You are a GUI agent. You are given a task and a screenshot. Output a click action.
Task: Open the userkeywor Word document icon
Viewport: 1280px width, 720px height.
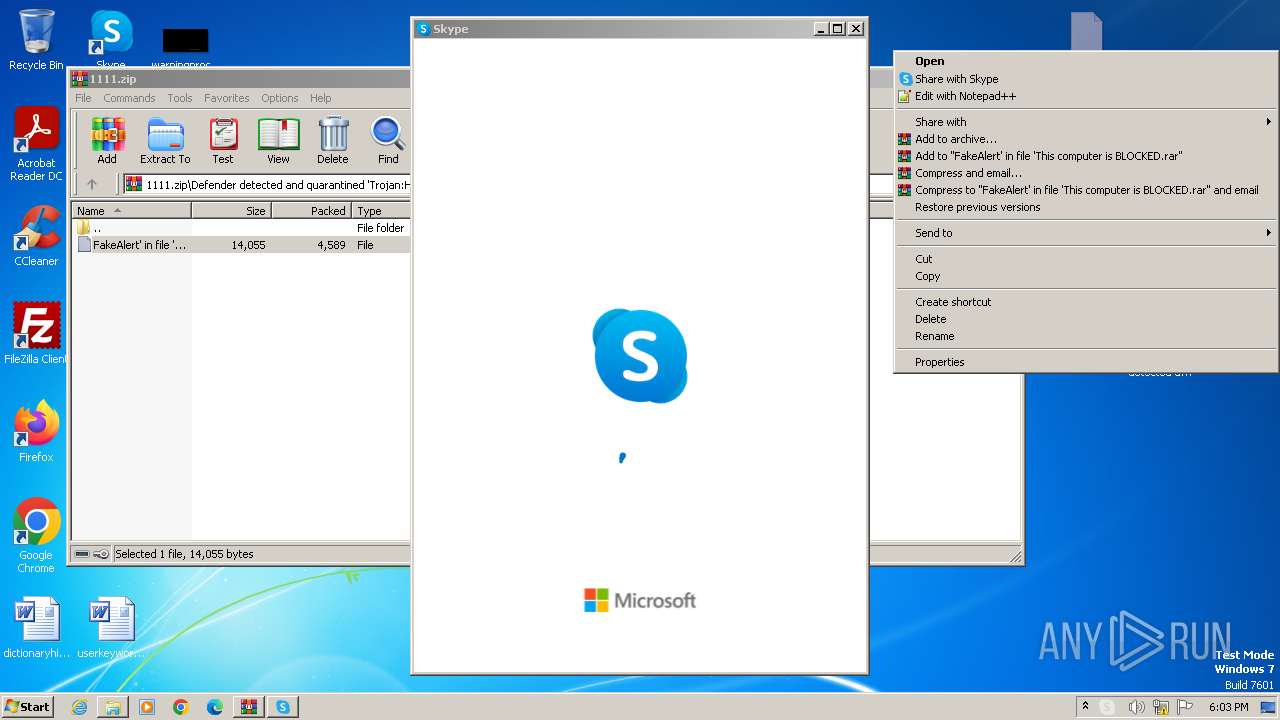tap(111, 628)
